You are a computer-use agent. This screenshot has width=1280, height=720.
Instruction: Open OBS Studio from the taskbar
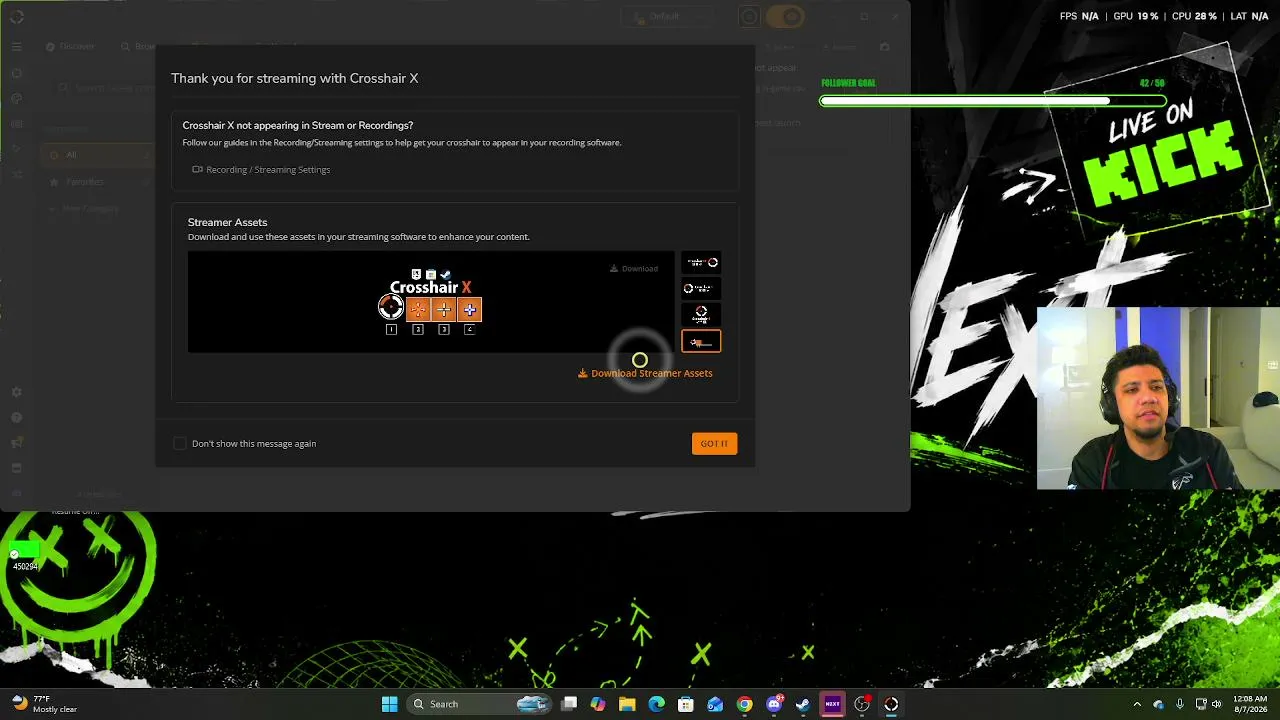tap(862, 704)
